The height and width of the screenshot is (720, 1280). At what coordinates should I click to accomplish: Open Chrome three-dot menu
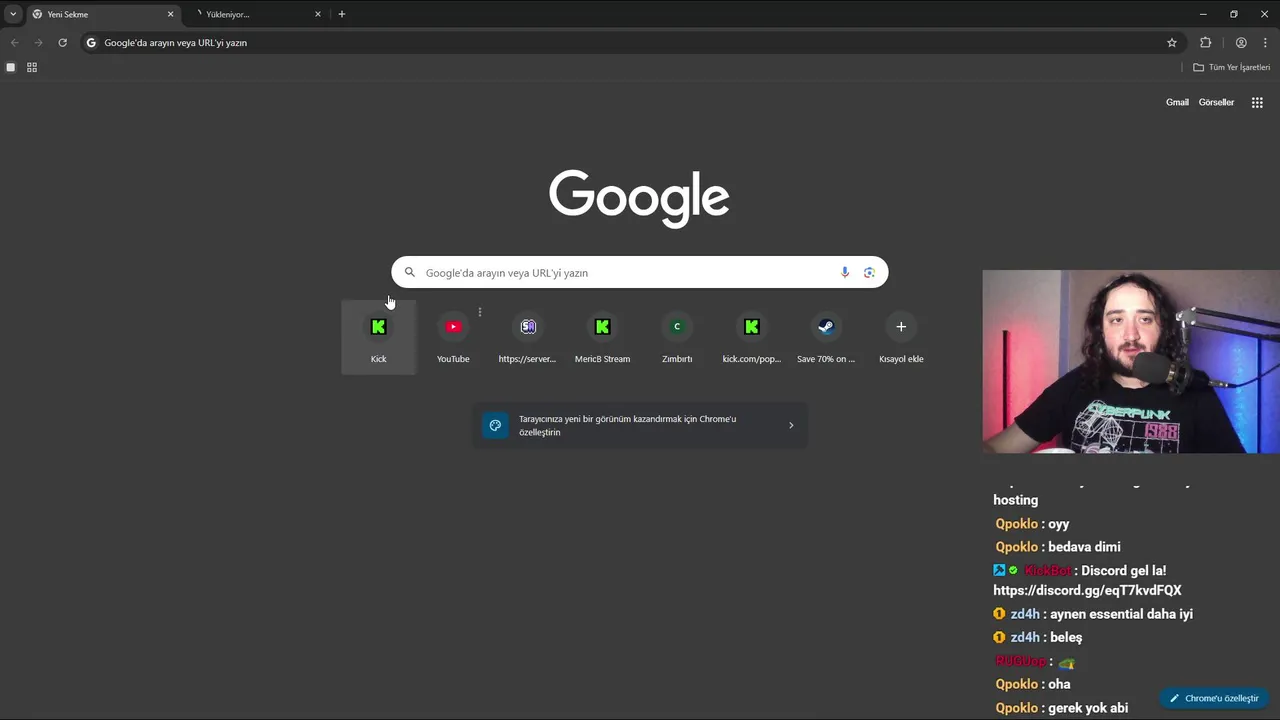(x=1265, y=43)
